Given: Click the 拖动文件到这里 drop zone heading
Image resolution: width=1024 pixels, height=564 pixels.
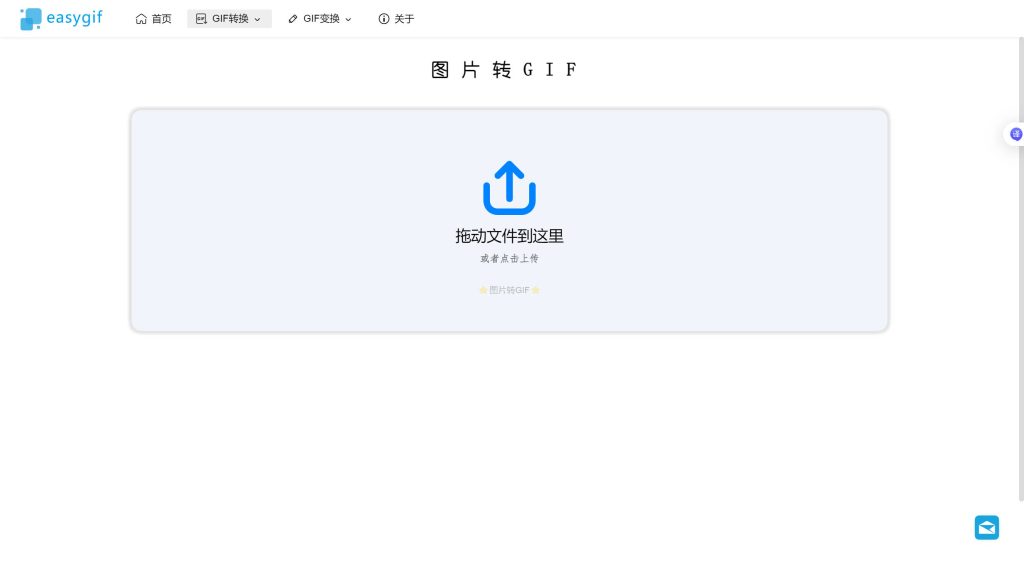Looking at the screenshot, I should coord(509,236).
